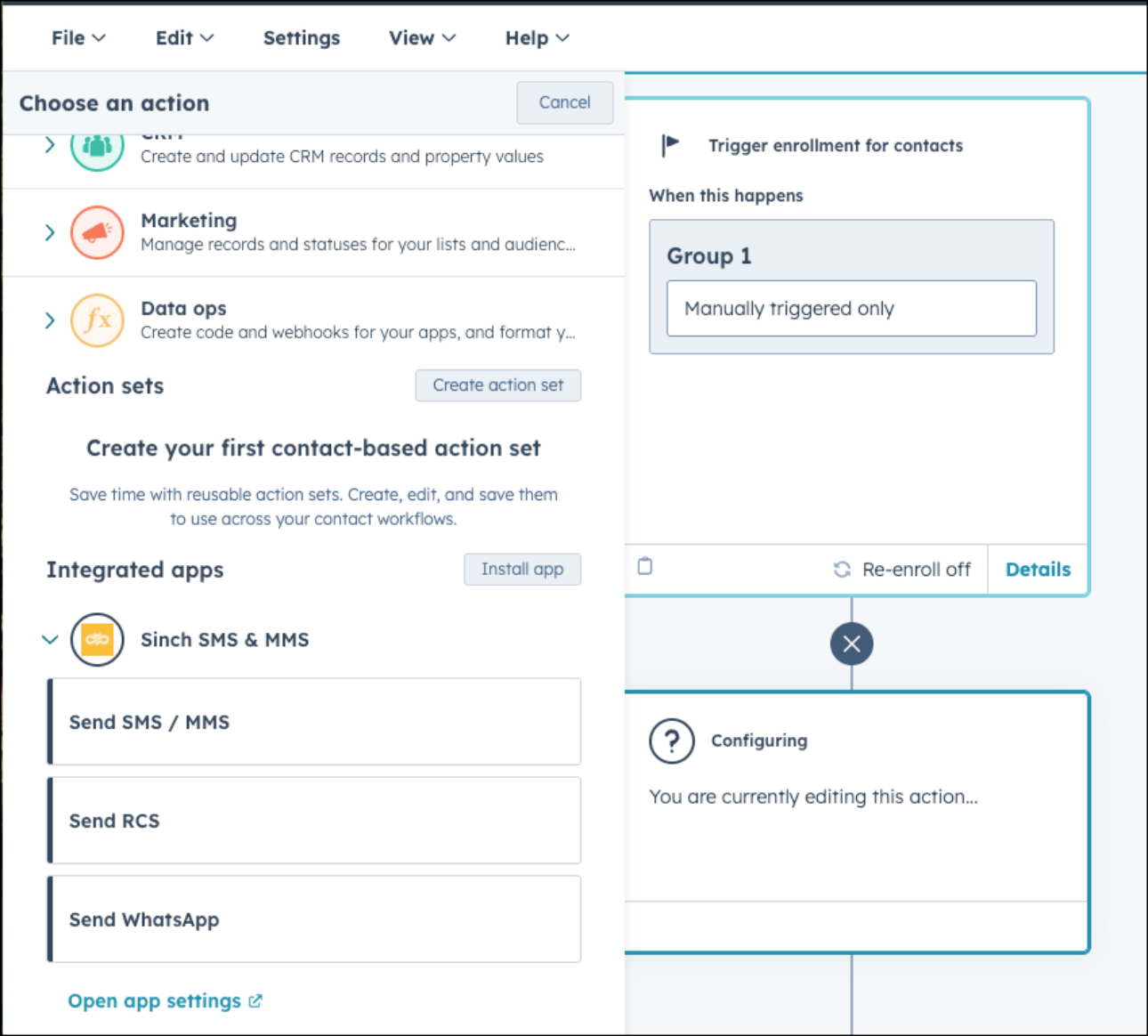Click the Sinch SMS & MMS app icon
1148x1036 pixels.
(x=96, y=639)
